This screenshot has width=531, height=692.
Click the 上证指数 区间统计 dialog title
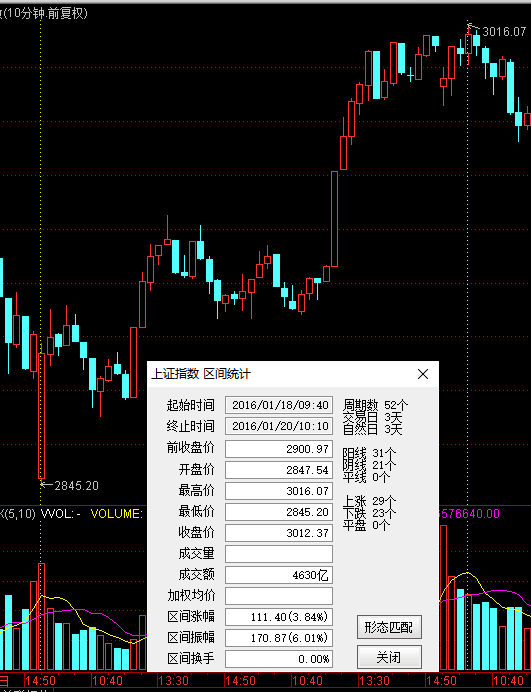pos(201,374)
